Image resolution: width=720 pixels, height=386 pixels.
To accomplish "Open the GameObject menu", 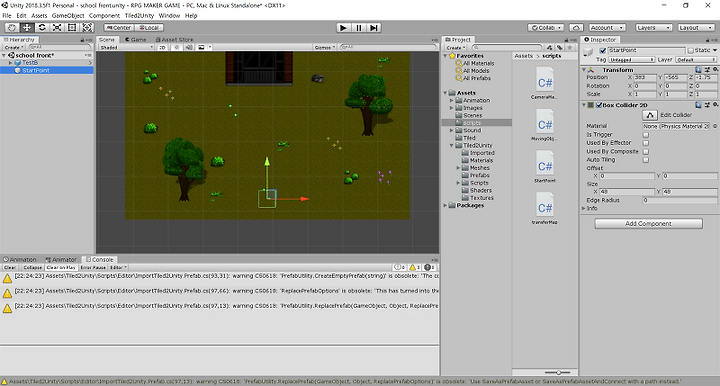I will pyautogui.click(x=68, y=16).
